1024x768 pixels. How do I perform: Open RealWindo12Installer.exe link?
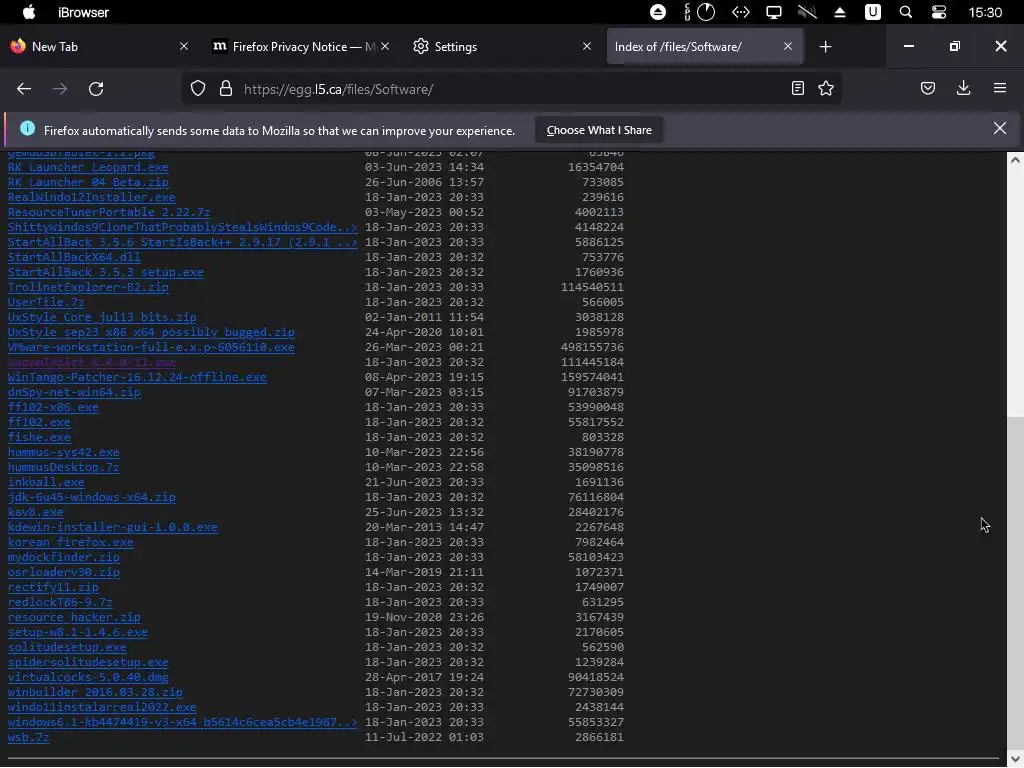pyautogui.click(x=91, y=197)
